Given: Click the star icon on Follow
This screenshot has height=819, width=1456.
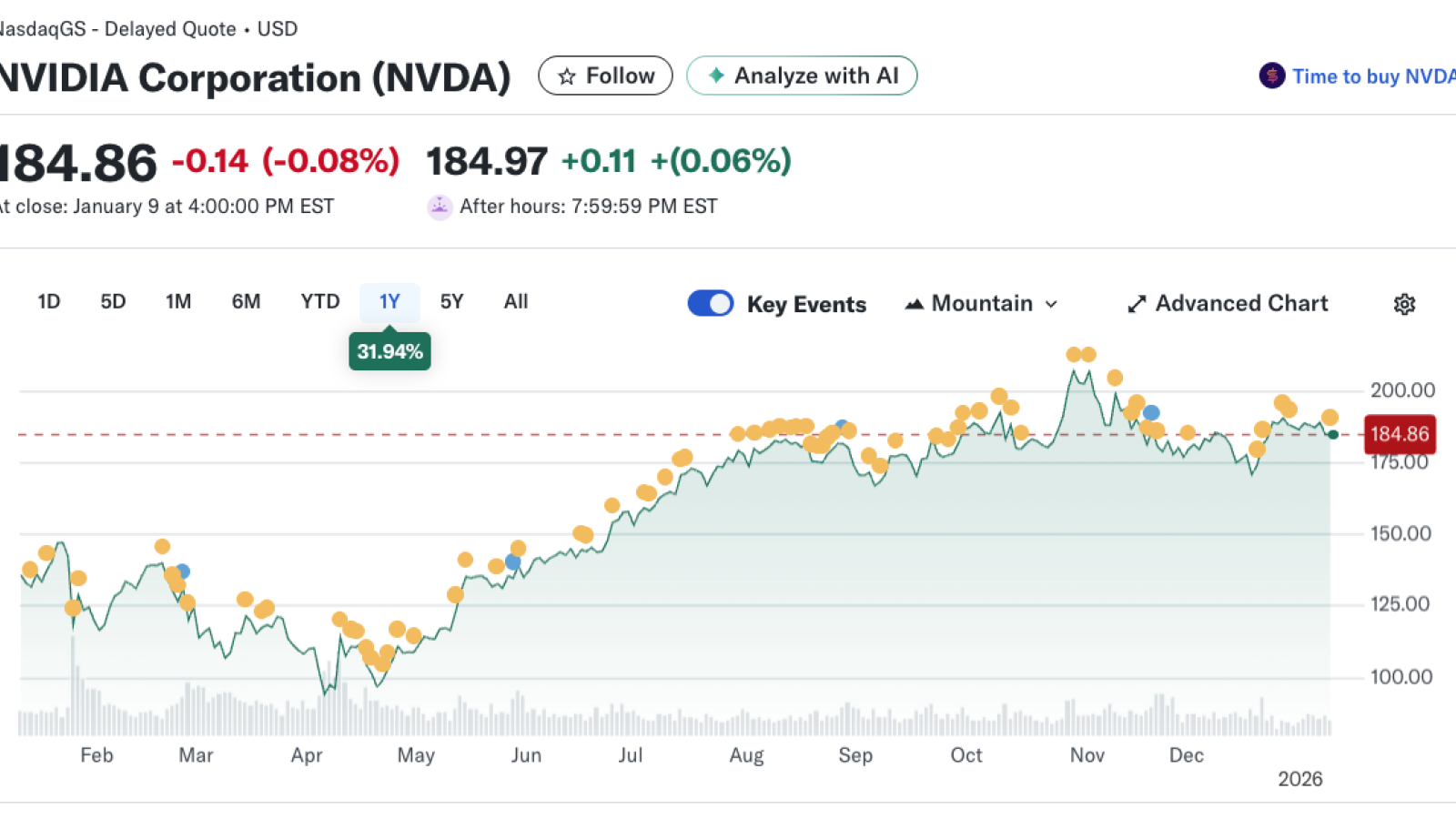Looking at the screenshot, I should [567, 76].
